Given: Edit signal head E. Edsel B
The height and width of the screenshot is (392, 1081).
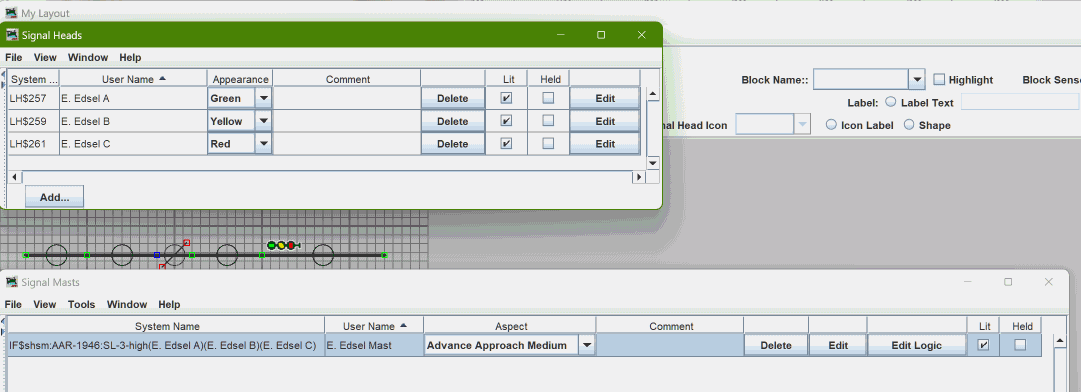Looking at the screenshot, I should coord(605,121).
